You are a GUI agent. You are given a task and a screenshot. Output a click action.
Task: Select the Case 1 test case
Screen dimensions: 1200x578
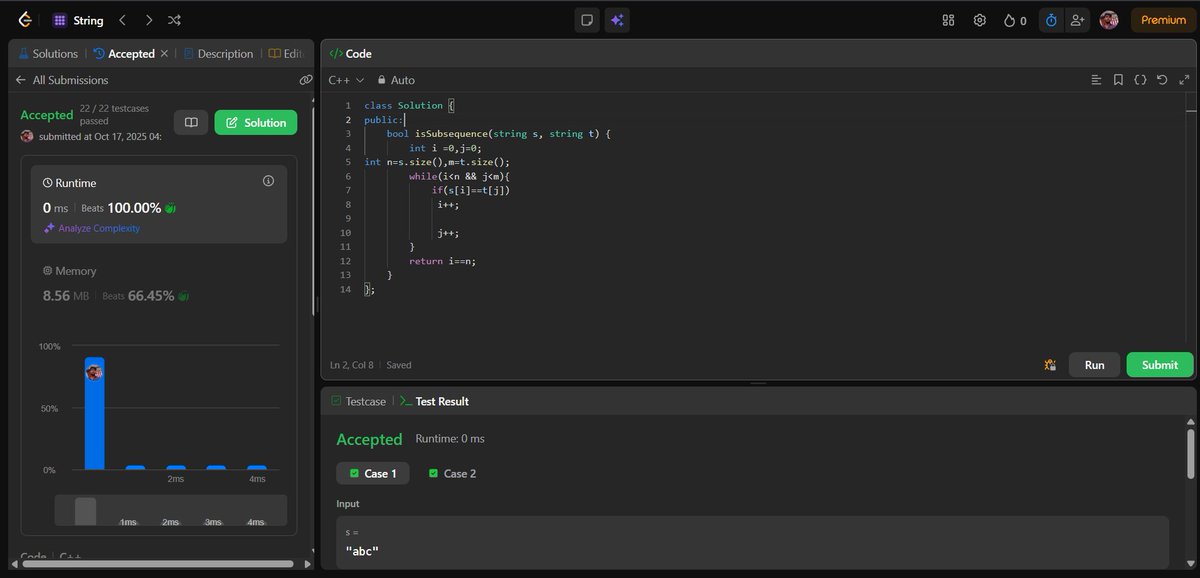click(373, 473)
